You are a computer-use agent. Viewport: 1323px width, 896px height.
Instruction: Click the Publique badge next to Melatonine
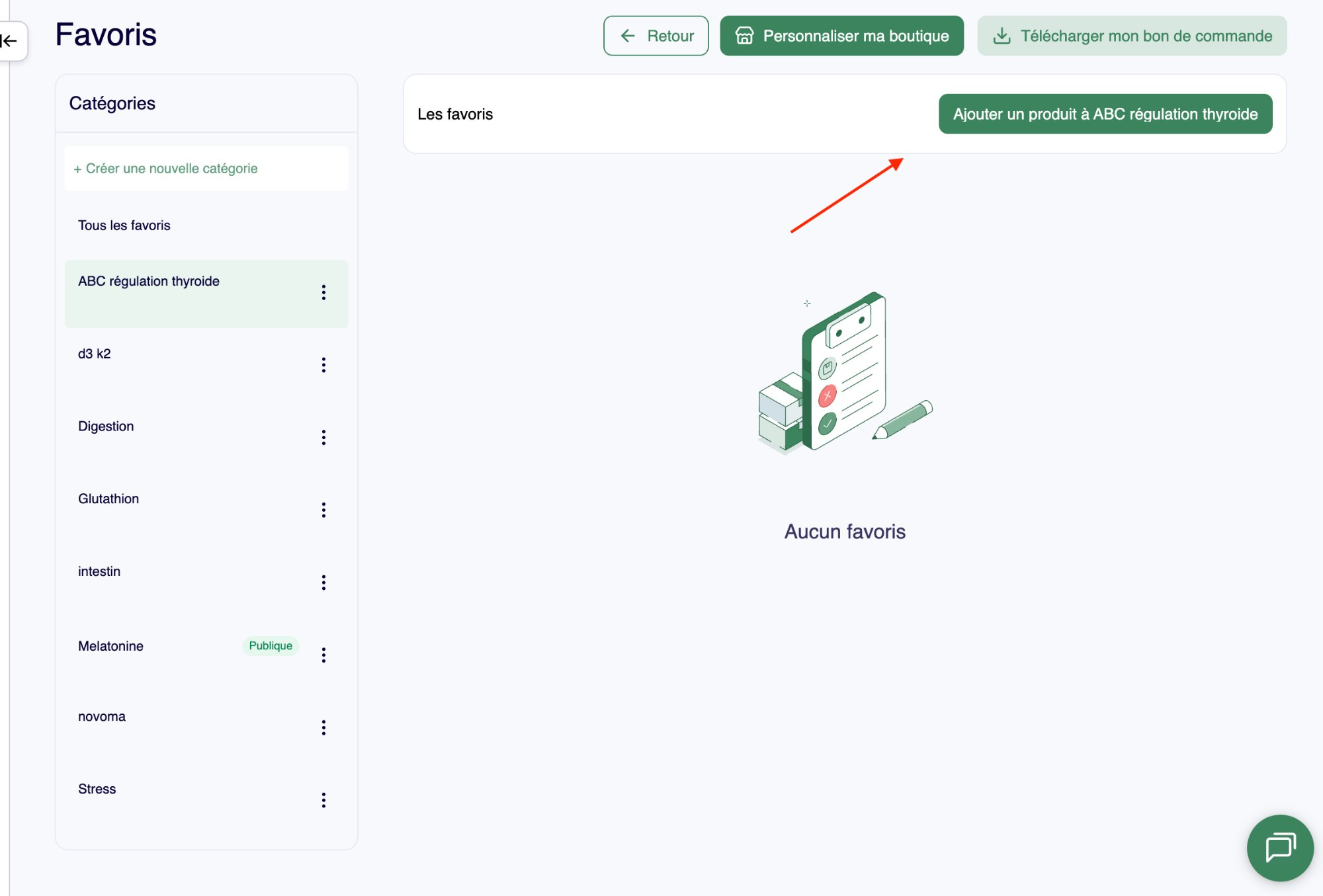point(270,646)
